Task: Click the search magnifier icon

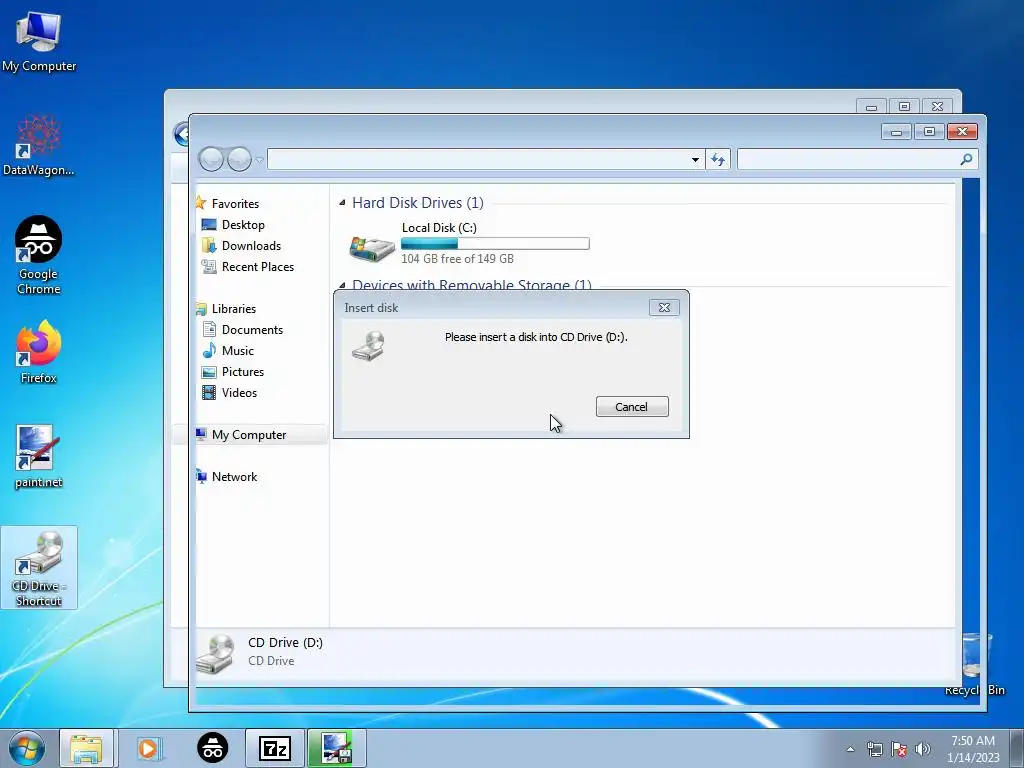Action: point(966,159)
